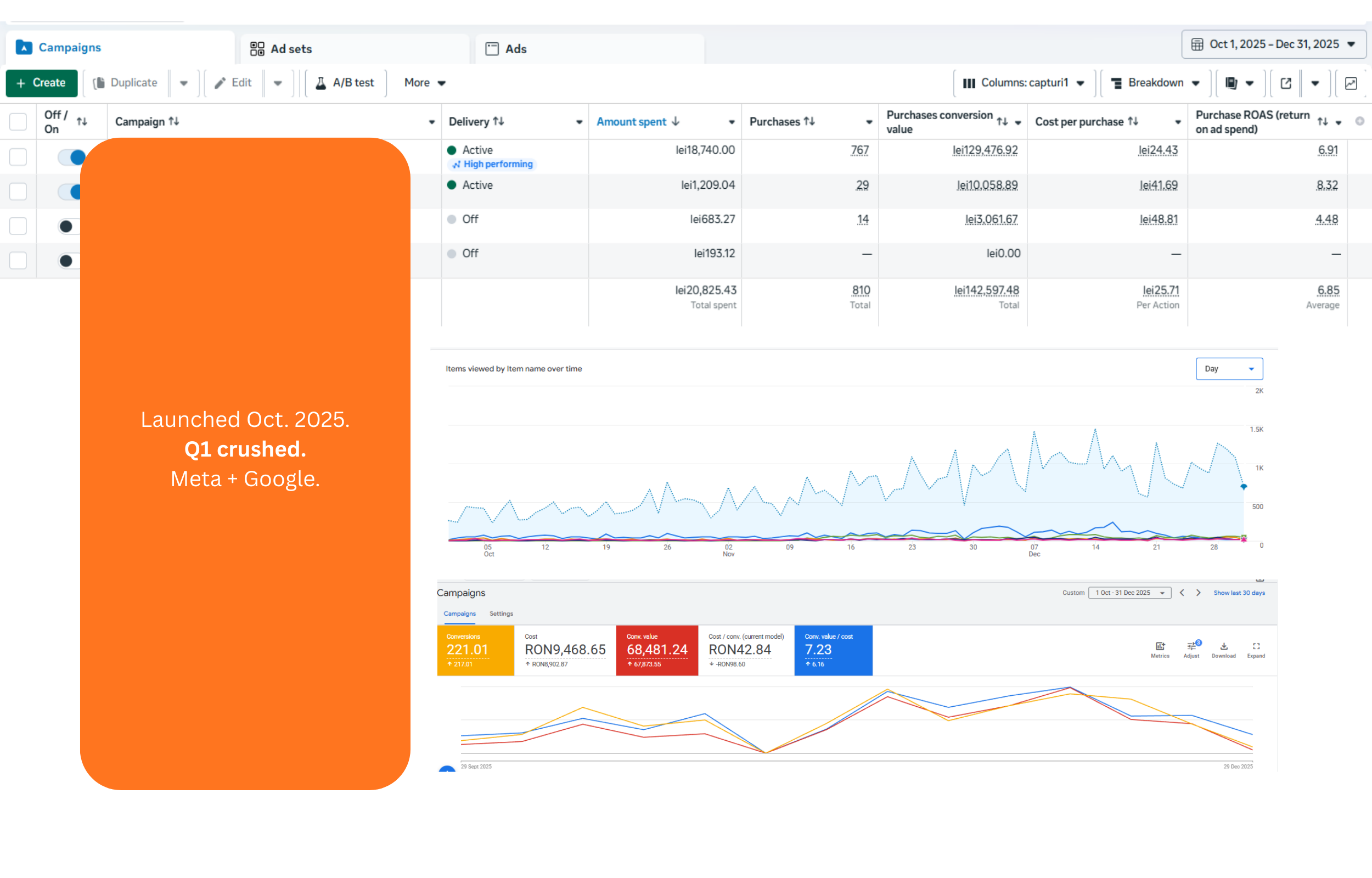Click the Create campaign button
Image resolution: width=1372 pixels, height=878 pixels.
(42, 83)
